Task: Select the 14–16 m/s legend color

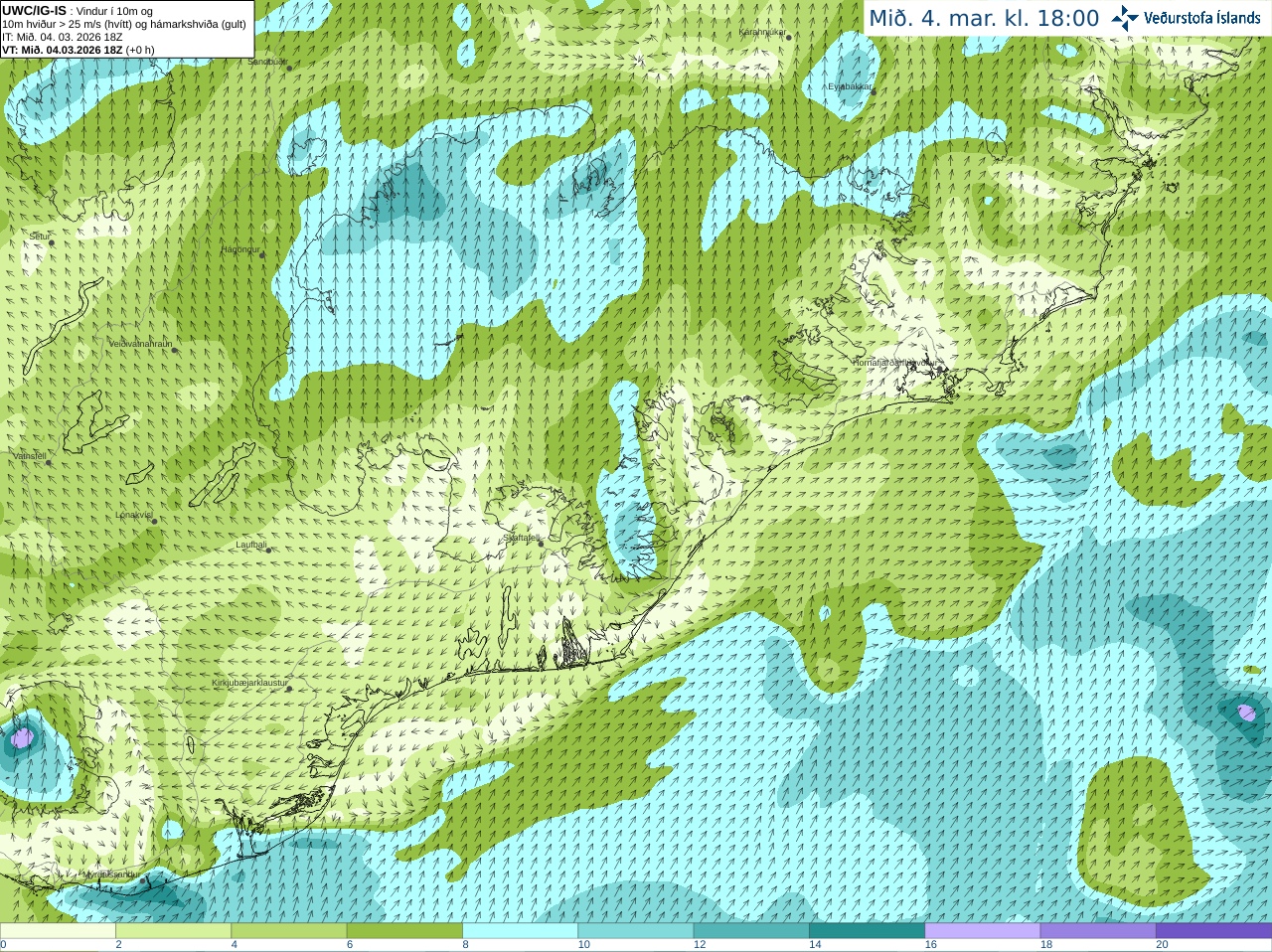Action: point(867,931)
